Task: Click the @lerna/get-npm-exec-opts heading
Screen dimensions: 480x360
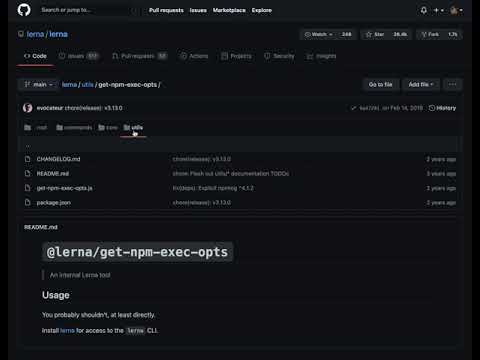Action: pyautogui.click(x=137, y=252)
